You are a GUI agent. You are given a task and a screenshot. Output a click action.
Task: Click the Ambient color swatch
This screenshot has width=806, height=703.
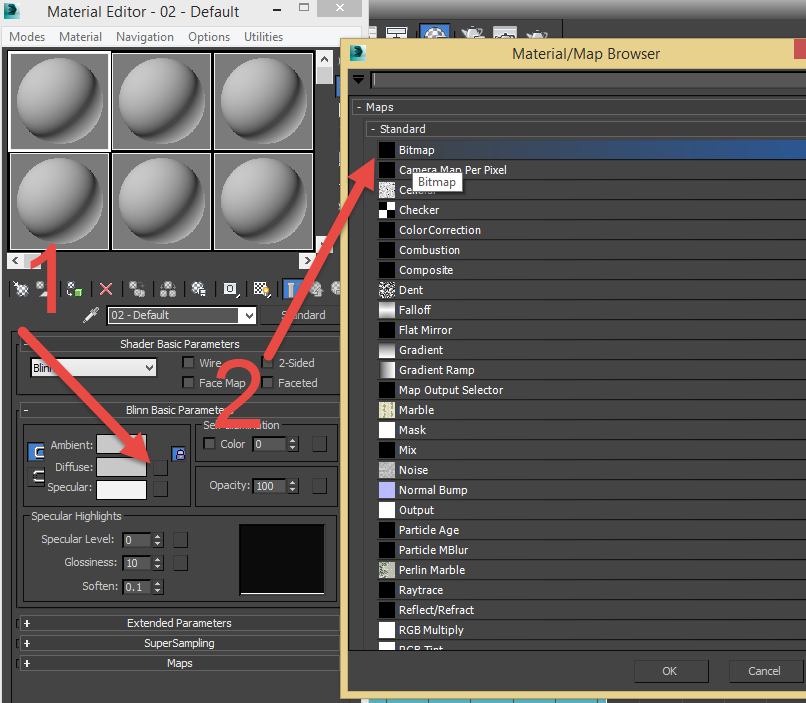(x=121, y=445)
